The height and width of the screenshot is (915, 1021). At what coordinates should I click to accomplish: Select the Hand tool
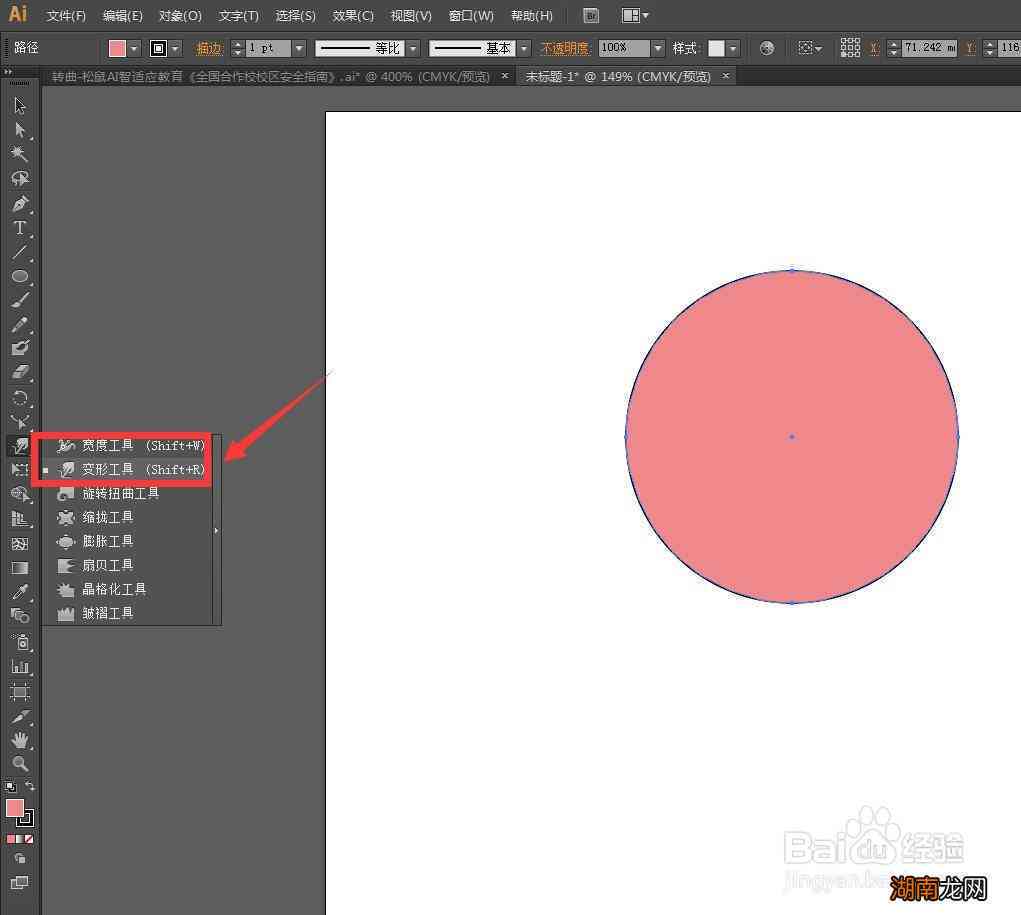pyautogui.click(x=20, y=740)
